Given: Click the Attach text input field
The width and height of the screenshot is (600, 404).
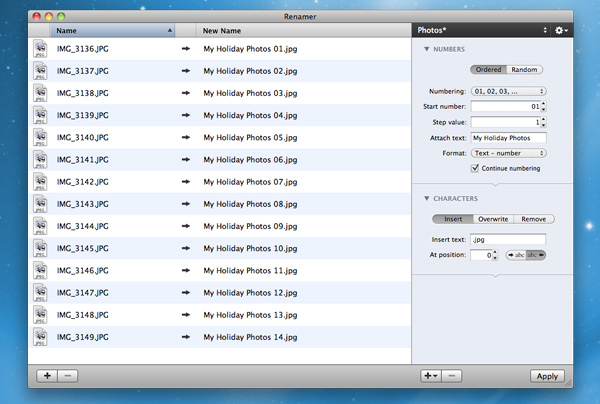Looking at the screenshot, I should (x=508, y=137).
